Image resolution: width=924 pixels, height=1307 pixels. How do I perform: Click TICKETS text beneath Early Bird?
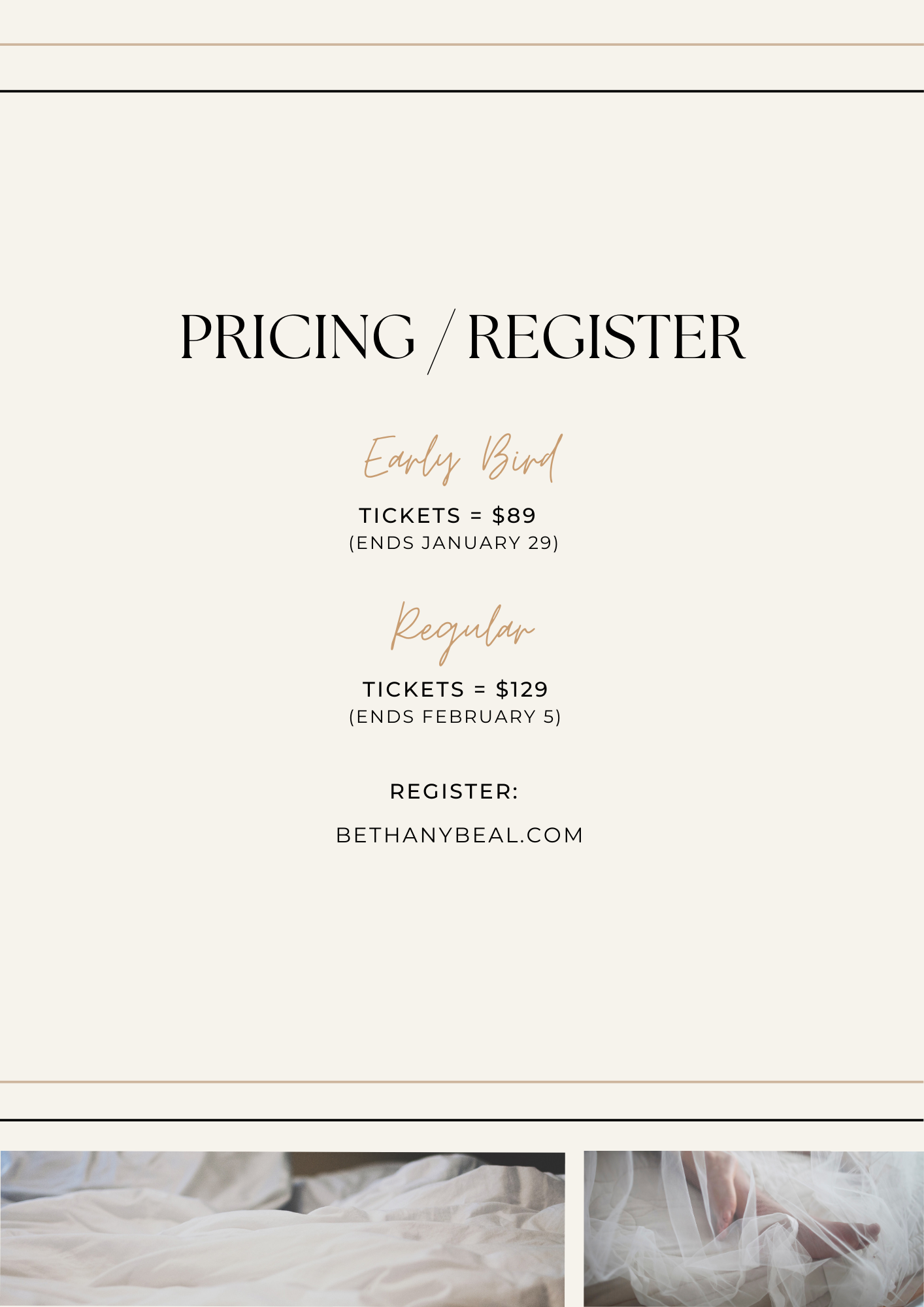[410, 516]
